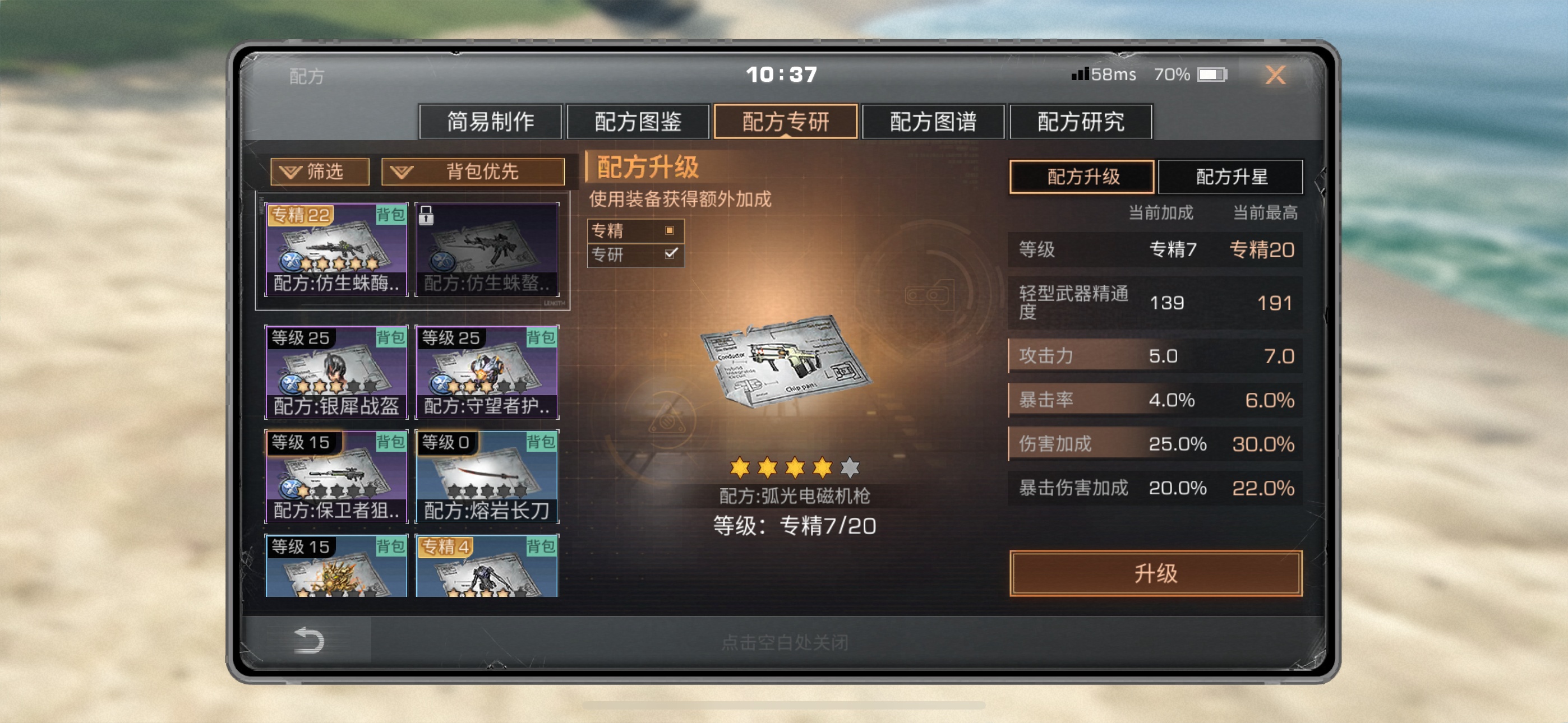Select the 银犀战盔 recipe icon

click(x=336, y=372)
